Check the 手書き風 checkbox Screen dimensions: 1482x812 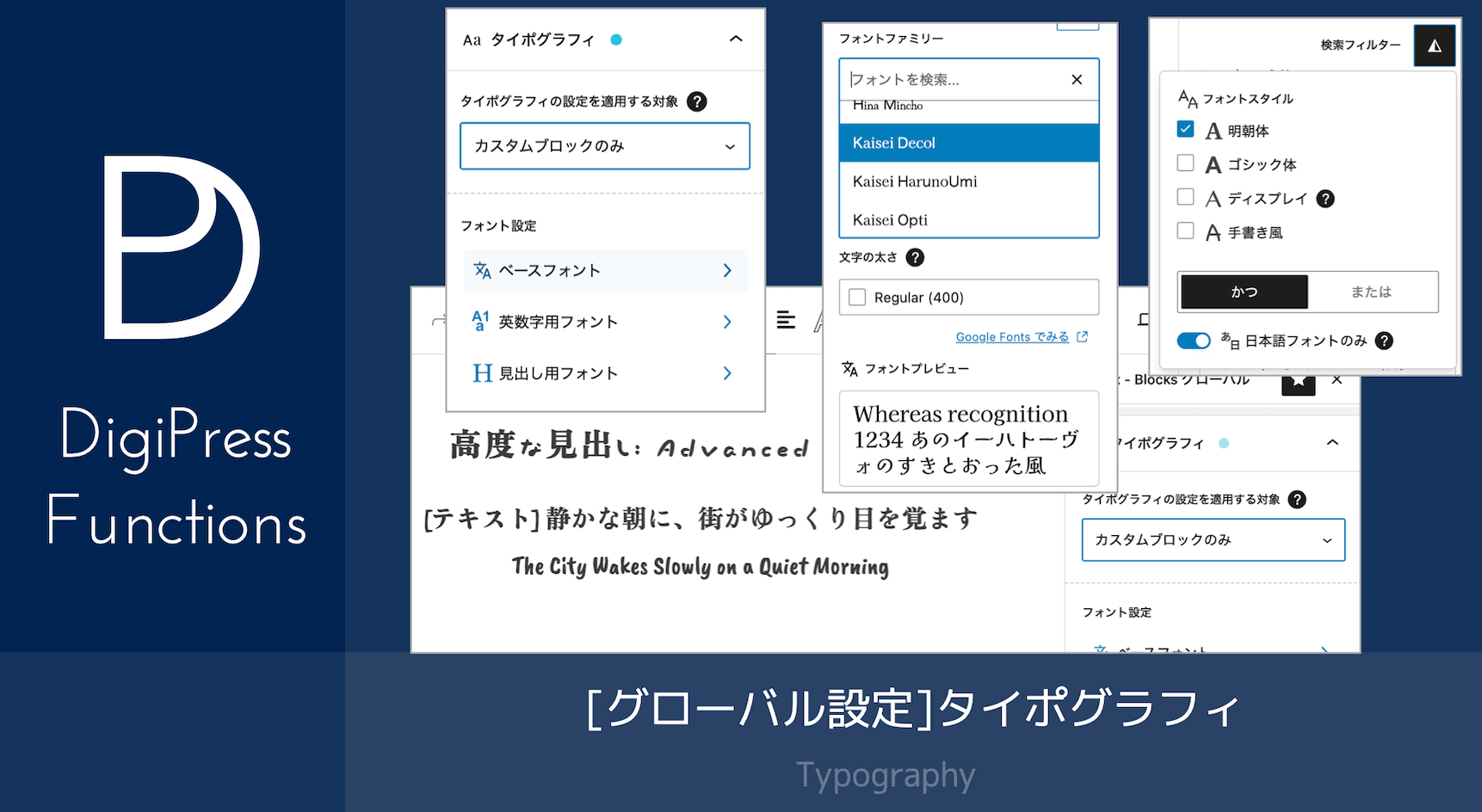(1185, 231)
